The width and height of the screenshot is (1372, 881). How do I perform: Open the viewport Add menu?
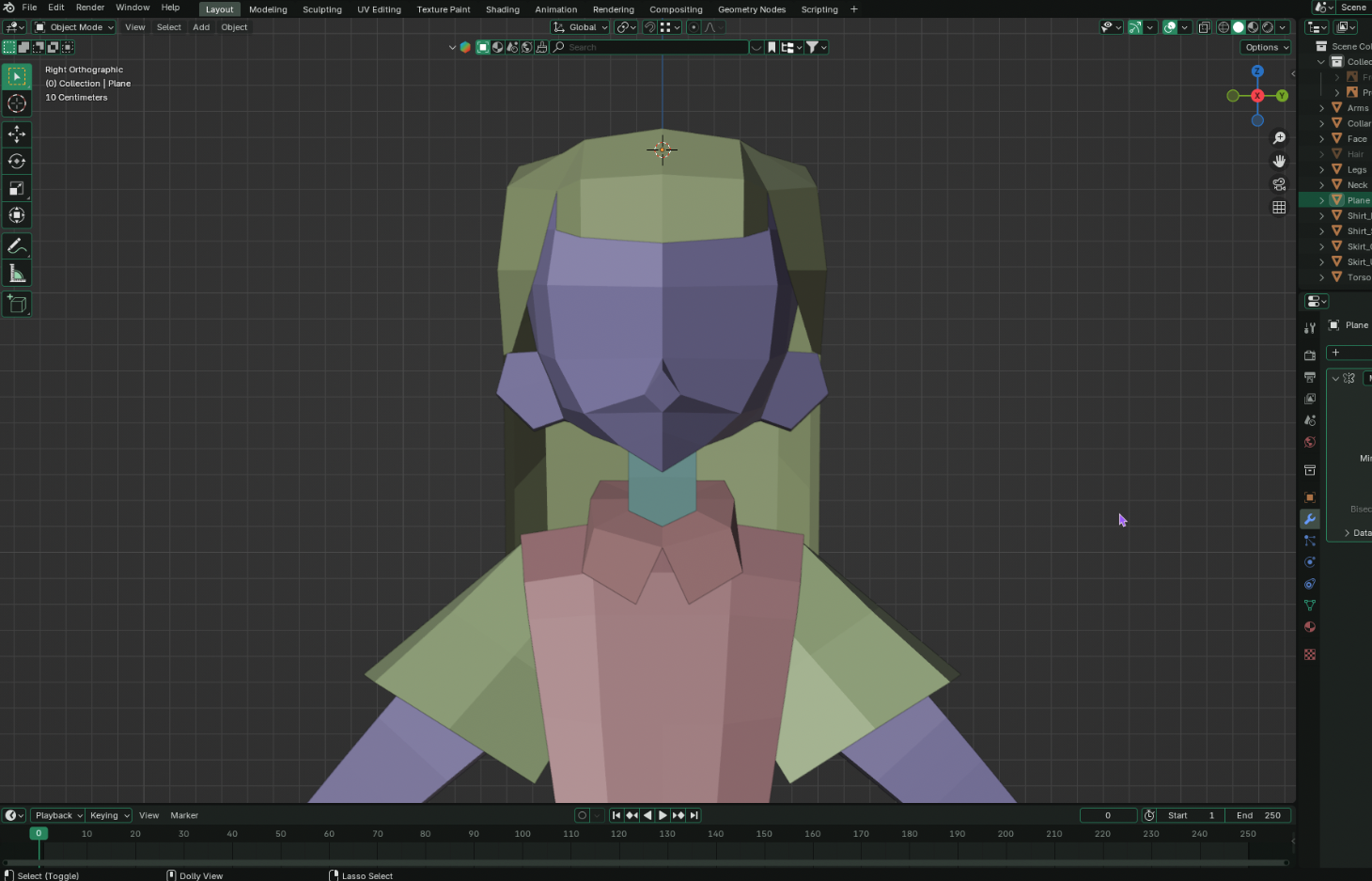tap(201, 27)
